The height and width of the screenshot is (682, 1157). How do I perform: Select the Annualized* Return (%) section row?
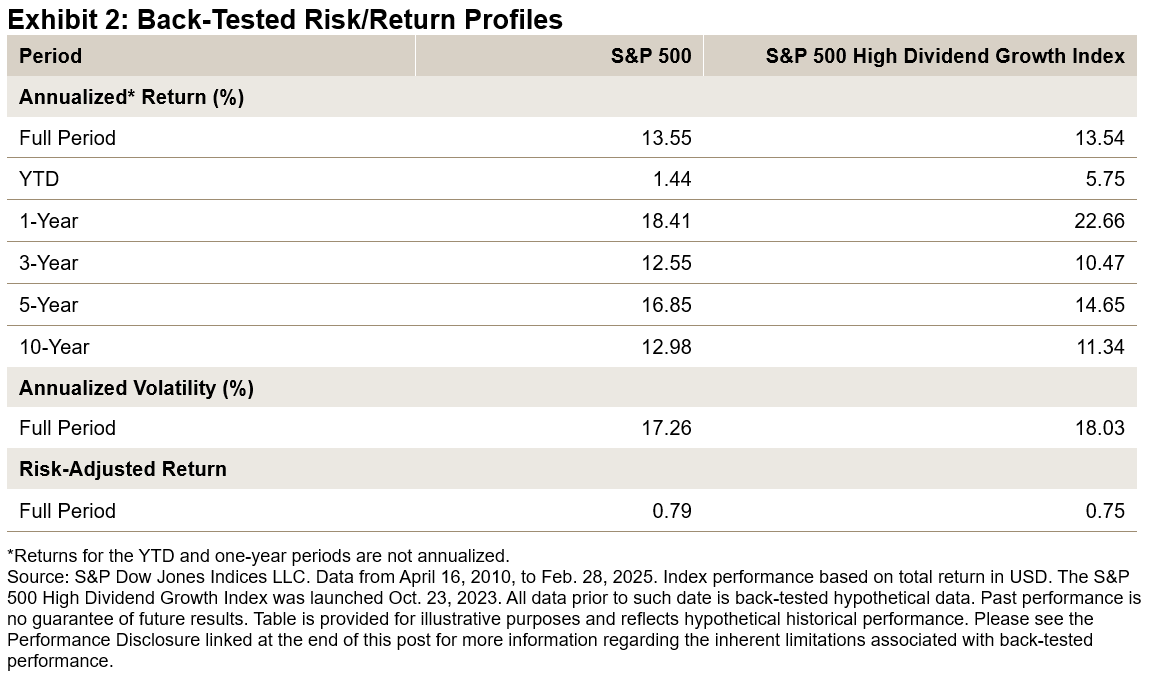coord(131,97)
